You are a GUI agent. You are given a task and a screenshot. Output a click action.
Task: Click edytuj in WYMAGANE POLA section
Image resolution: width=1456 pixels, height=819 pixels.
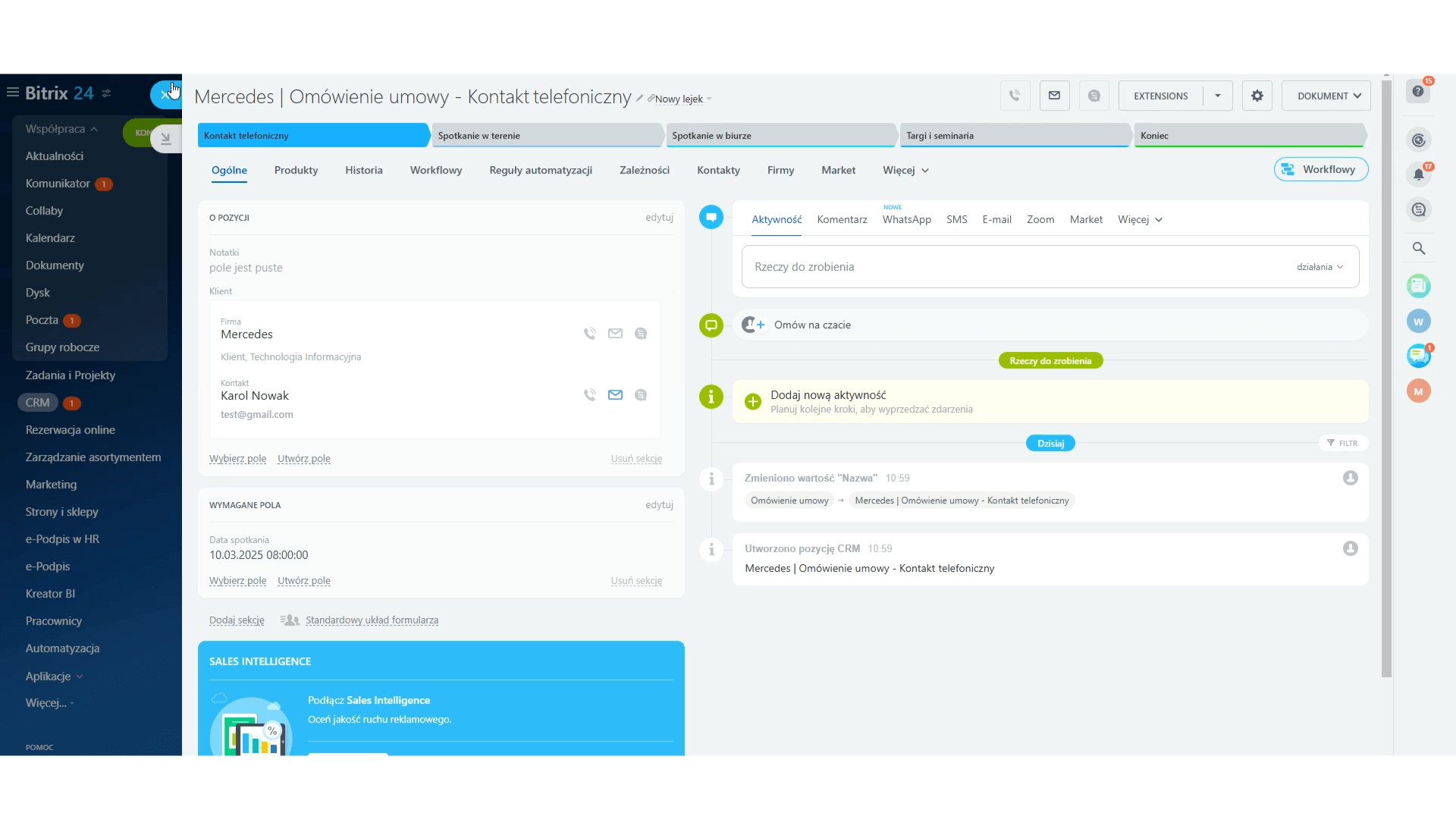[659, 505]
